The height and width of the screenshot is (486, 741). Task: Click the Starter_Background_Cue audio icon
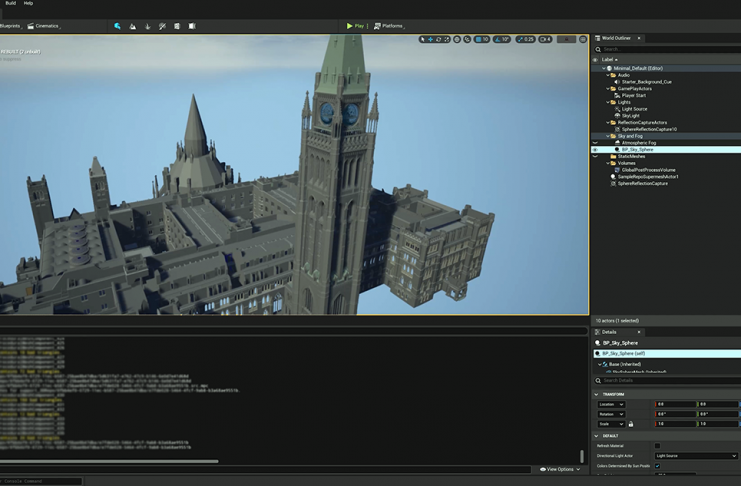tap(617, 82)
